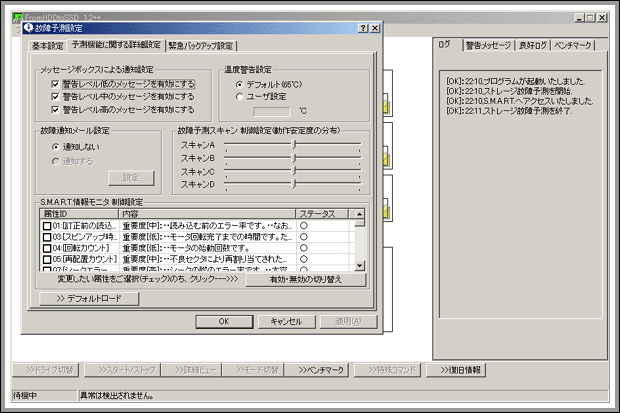Image resolution: width=620 pixels, height=413 pixels.
Task: Toggle 警告レベル中のメッセージを有効にする checkbox
Action: coord(55,97)
